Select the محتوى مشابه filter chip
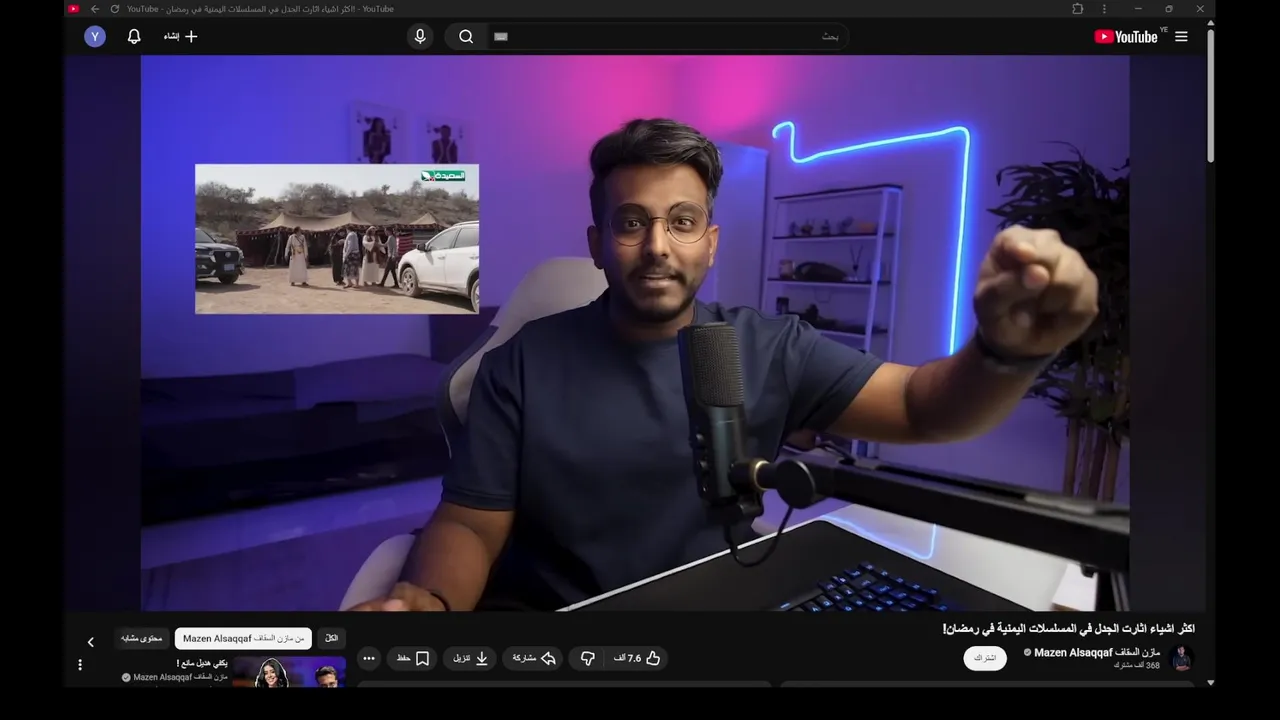The image size is (1280, 720). [141, 638]
